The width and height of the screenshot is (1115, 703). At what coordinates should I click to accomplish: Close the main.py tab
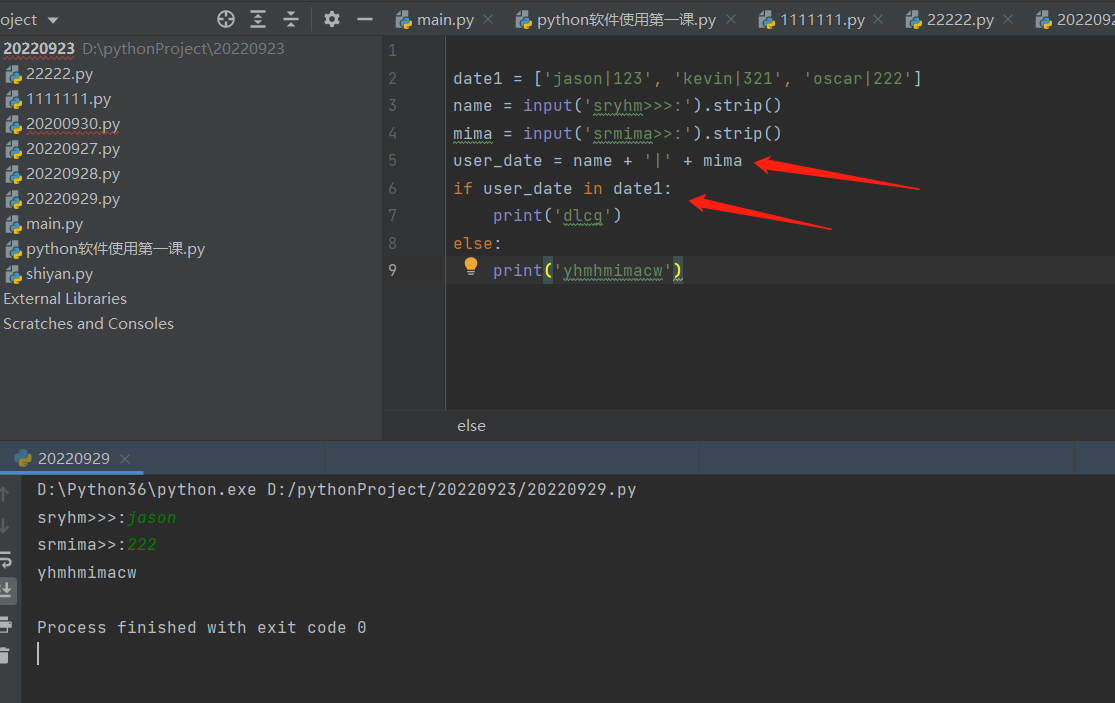tap(488, 20)
